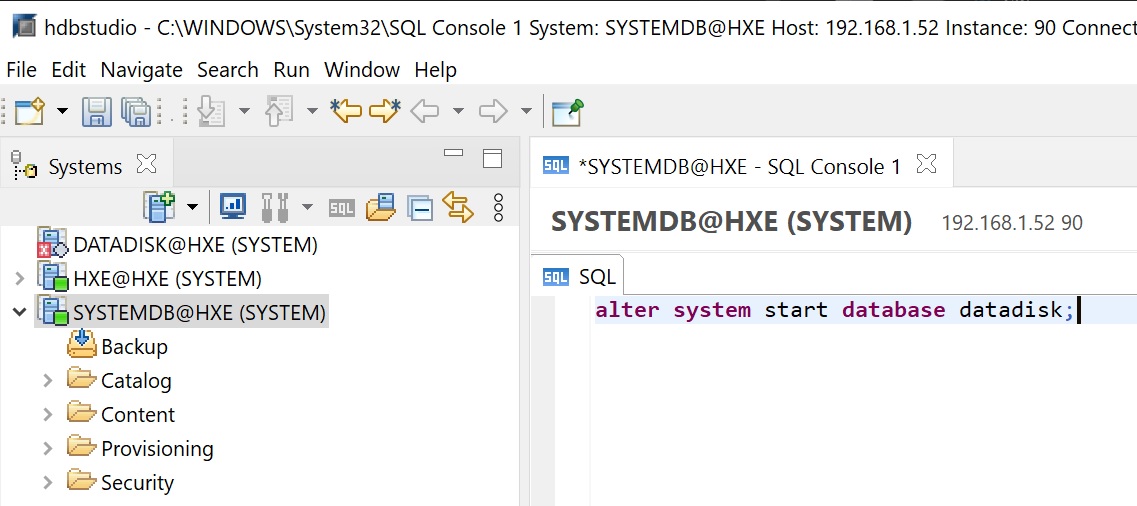
Task: Expand the HXE@HXE (SYSTEM) node
Action: (x=19, y=279)
